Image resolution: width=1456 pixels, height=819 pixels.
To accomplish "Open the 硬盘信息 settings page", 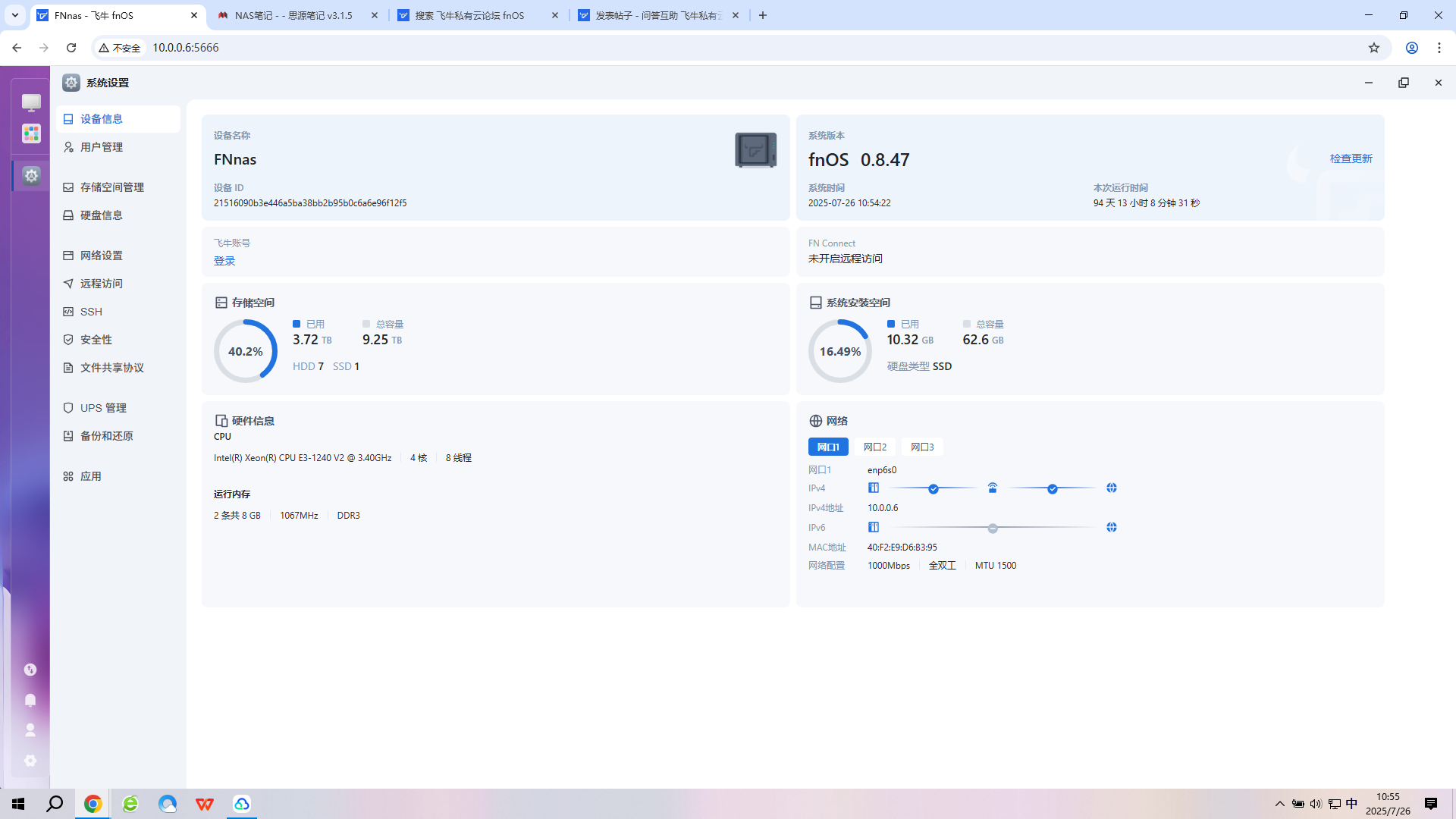I will click(x=118, y=215).
